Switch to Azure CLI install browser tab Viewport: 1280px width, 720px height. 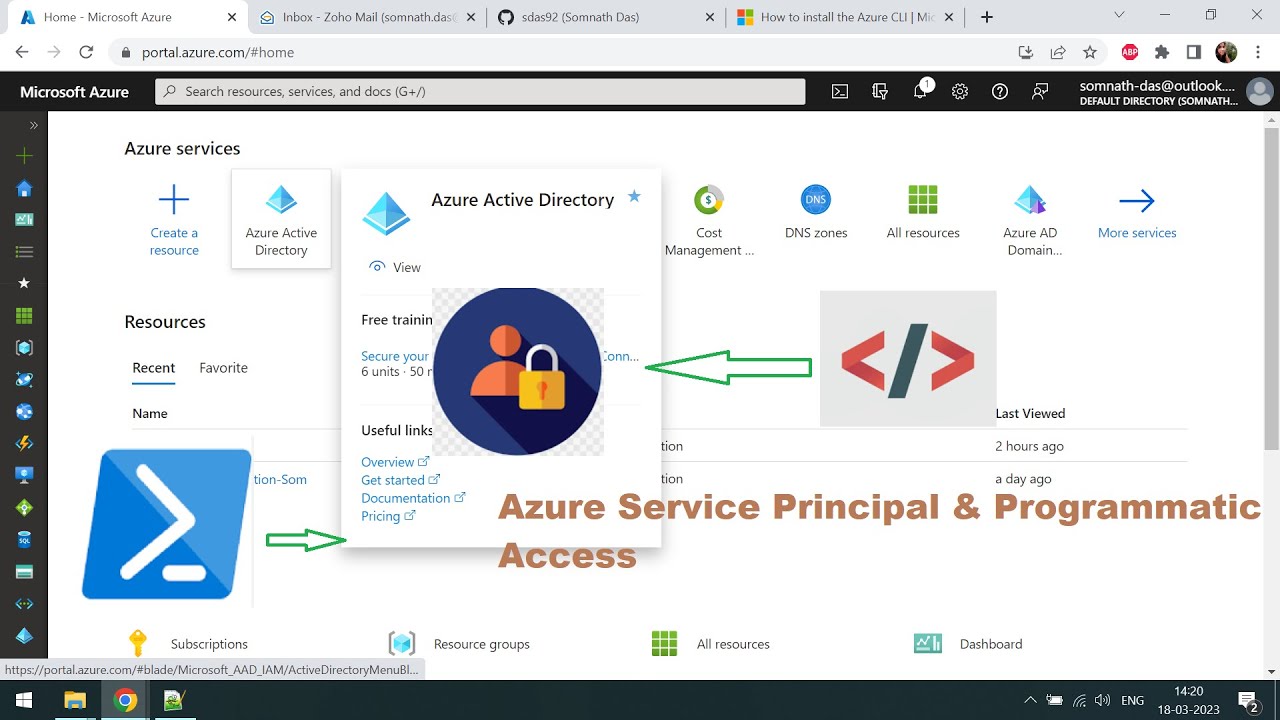point(845,17)
